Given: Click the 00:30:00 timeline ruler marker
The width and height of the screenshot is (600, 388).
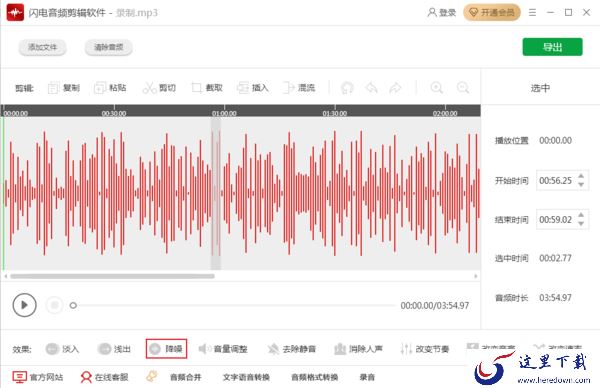Looking at the screenshot, I should (x=114, y=114).
